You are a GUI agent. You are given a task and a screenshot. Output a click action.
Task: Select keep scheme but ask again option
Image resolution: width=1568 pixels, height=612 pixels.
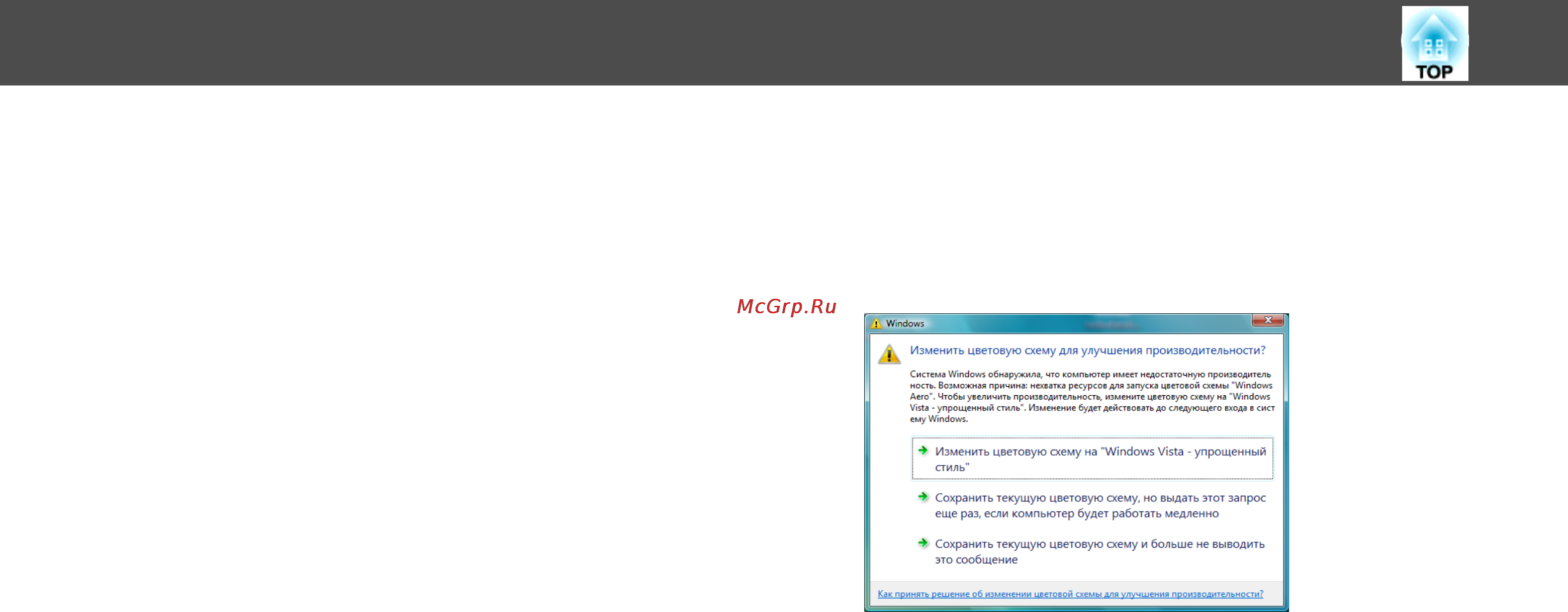point(1092,505)
